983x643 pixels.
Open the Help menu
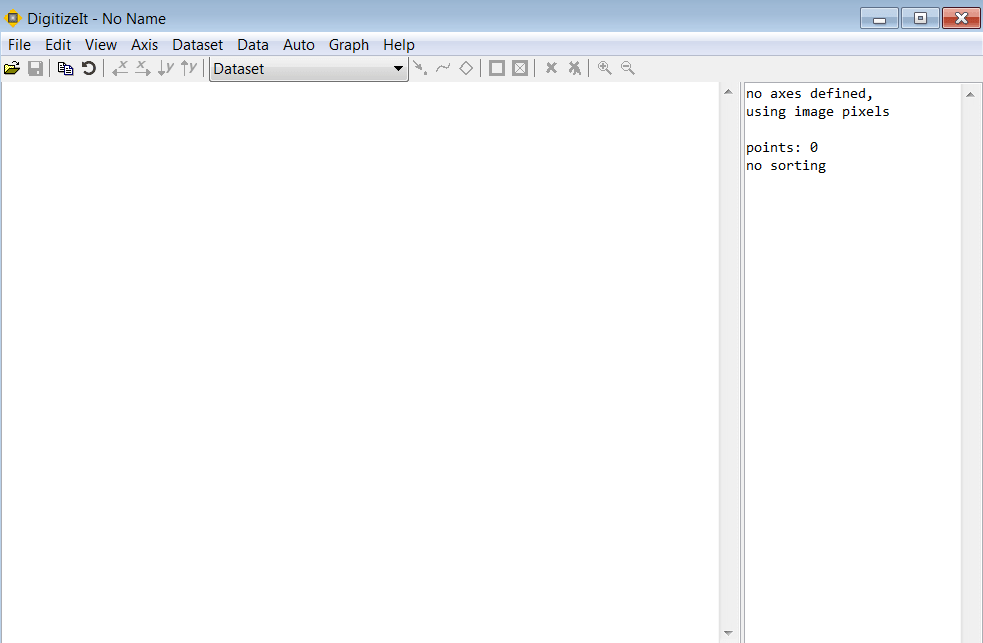[399, 45]
